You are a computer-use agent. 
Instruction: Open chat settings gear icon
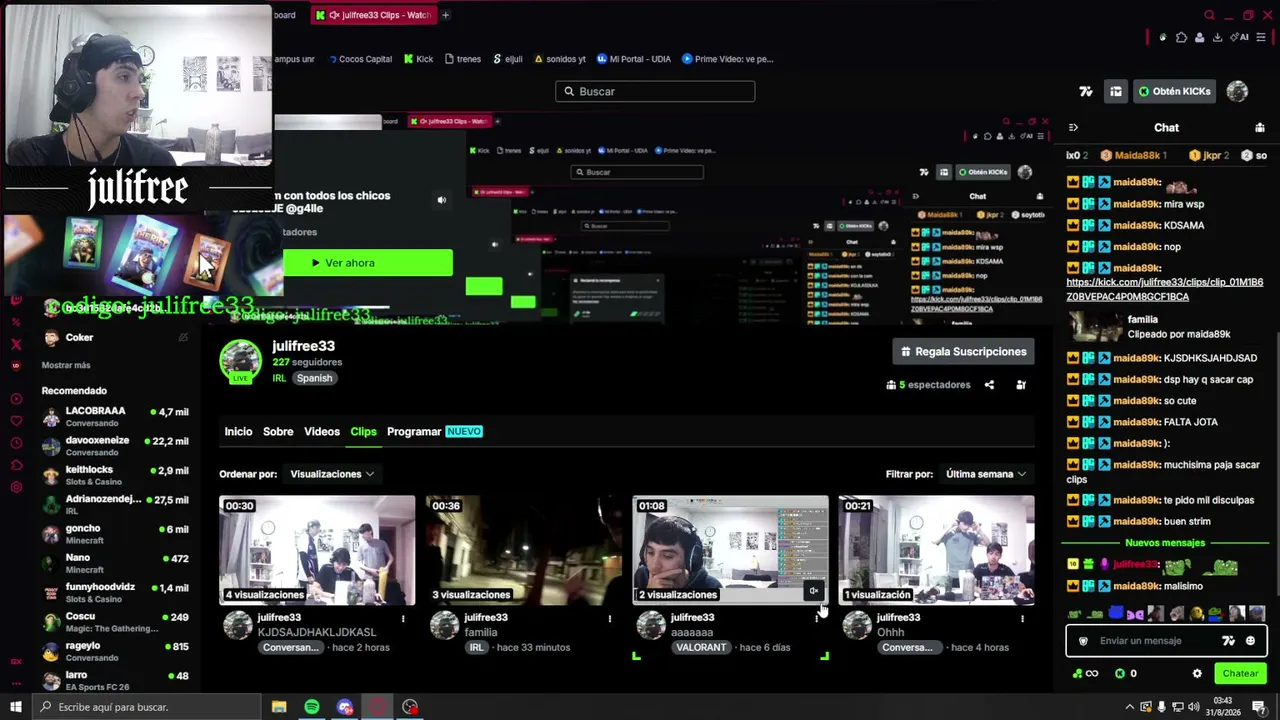coord(1197,674)
